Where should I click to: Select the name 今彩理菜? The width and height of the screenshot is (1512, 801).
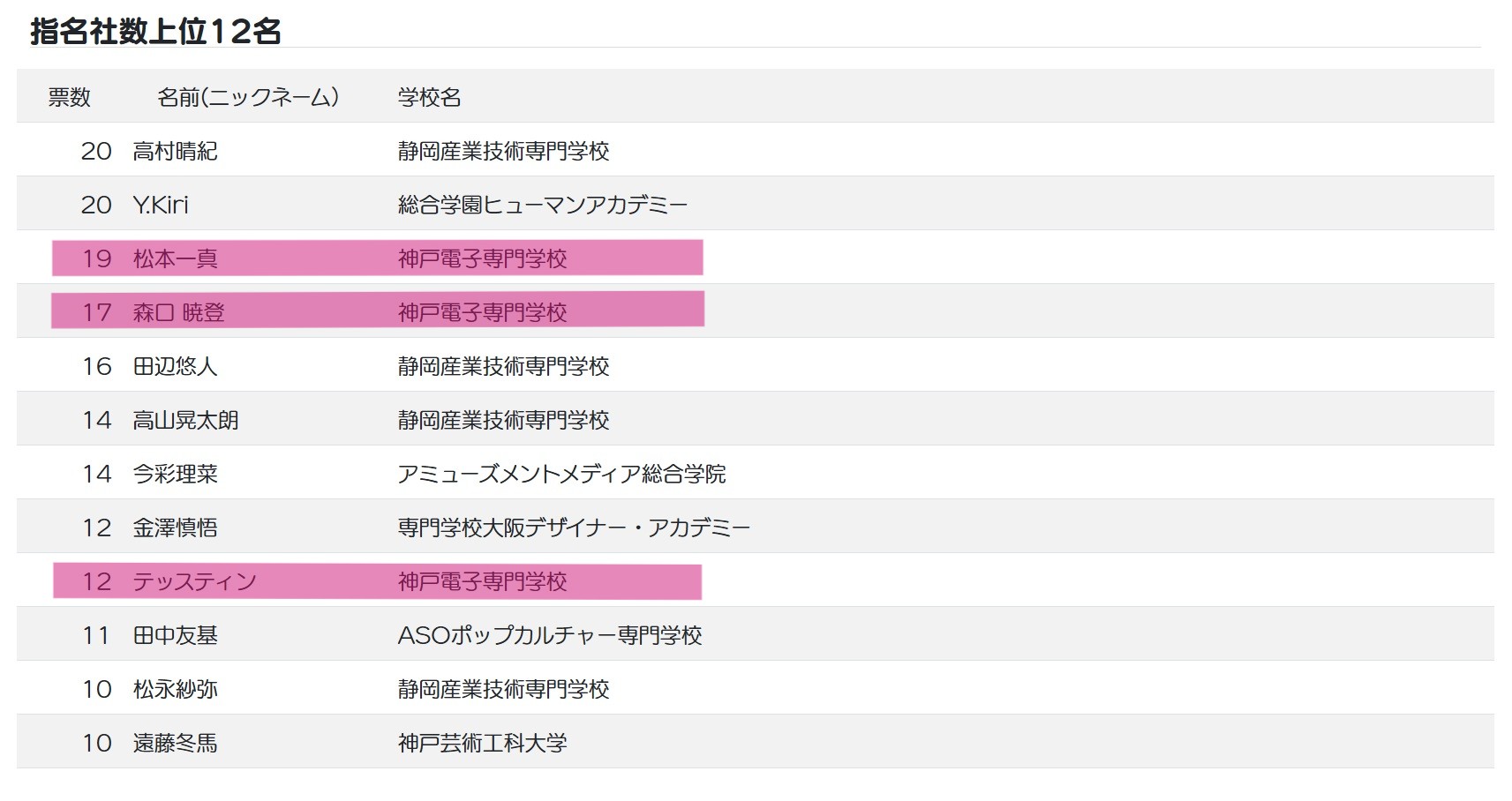coord(175,474)
